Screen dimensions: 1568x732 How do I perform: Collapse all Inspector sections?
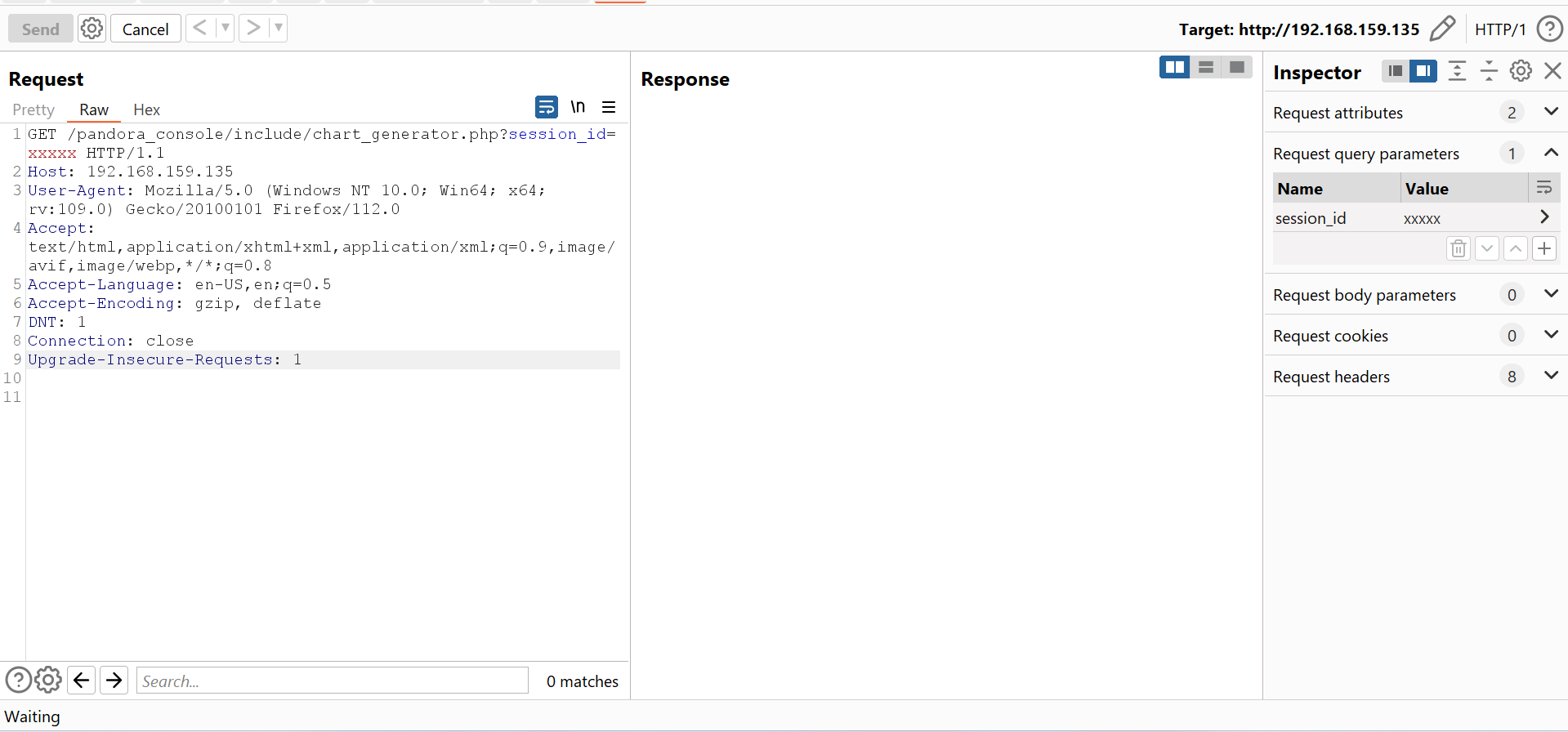tap(1489, 71)
